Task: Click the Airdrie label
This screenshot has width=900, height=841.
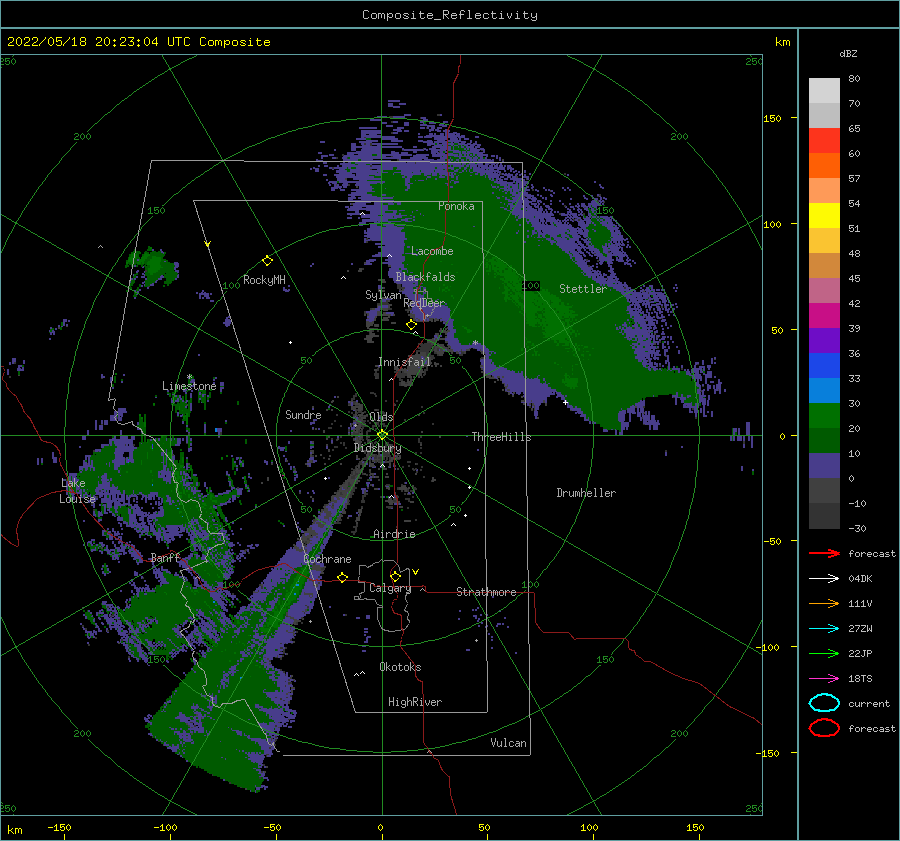Action: (394, 534)
